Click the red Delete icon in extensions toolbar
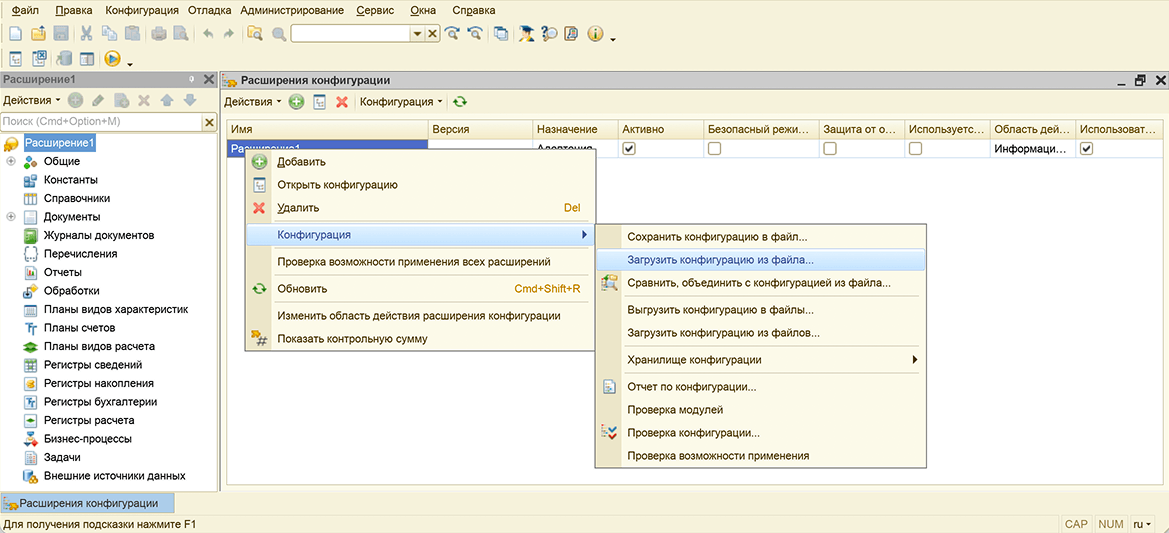 (x=342, y=102)
